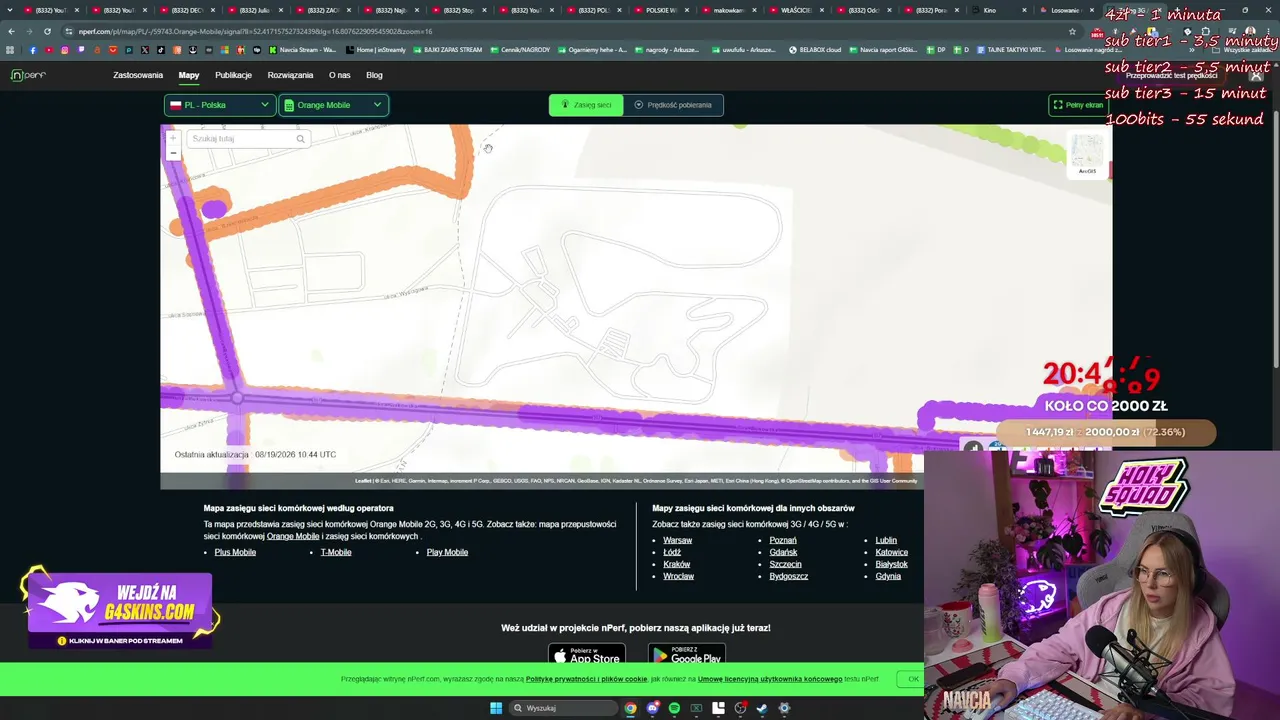
Task: Download from the App Store badge
Action: [x=587, y=656]
